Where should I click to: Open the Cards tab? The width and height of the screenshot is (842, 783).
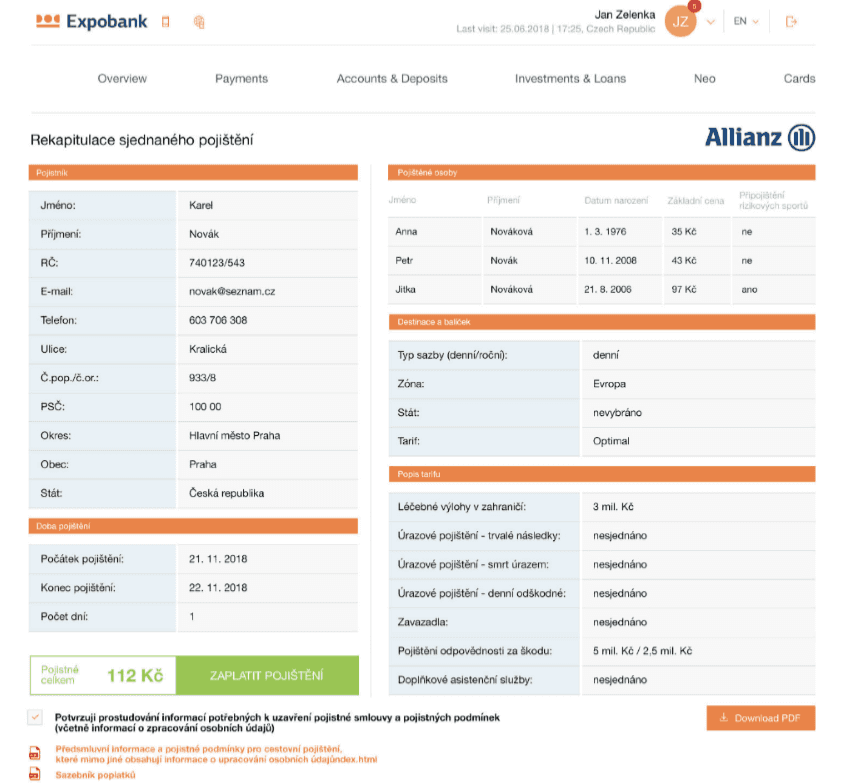tap(799, 78)
